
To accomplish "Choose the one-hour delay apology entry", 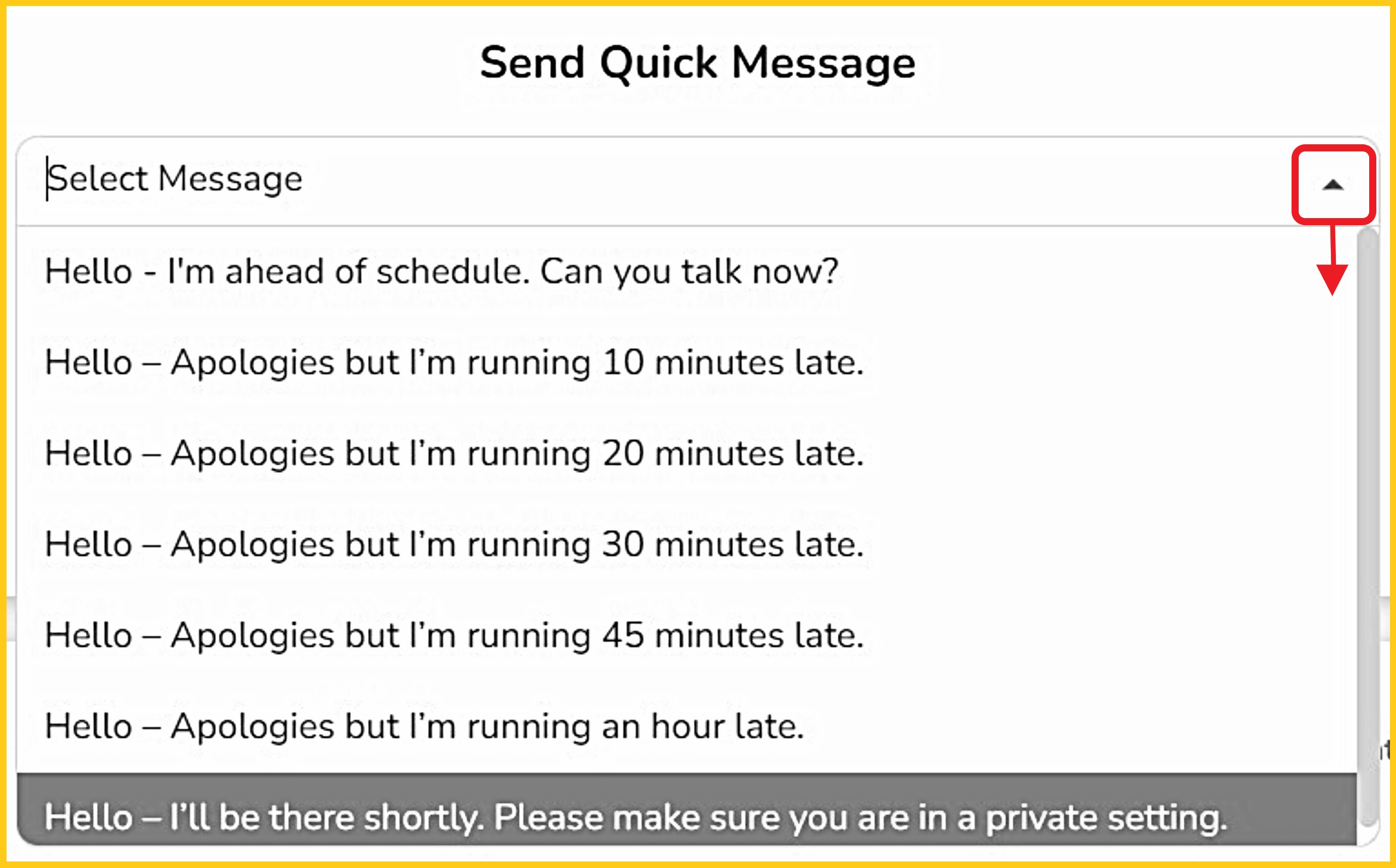I will pos(424,726).
